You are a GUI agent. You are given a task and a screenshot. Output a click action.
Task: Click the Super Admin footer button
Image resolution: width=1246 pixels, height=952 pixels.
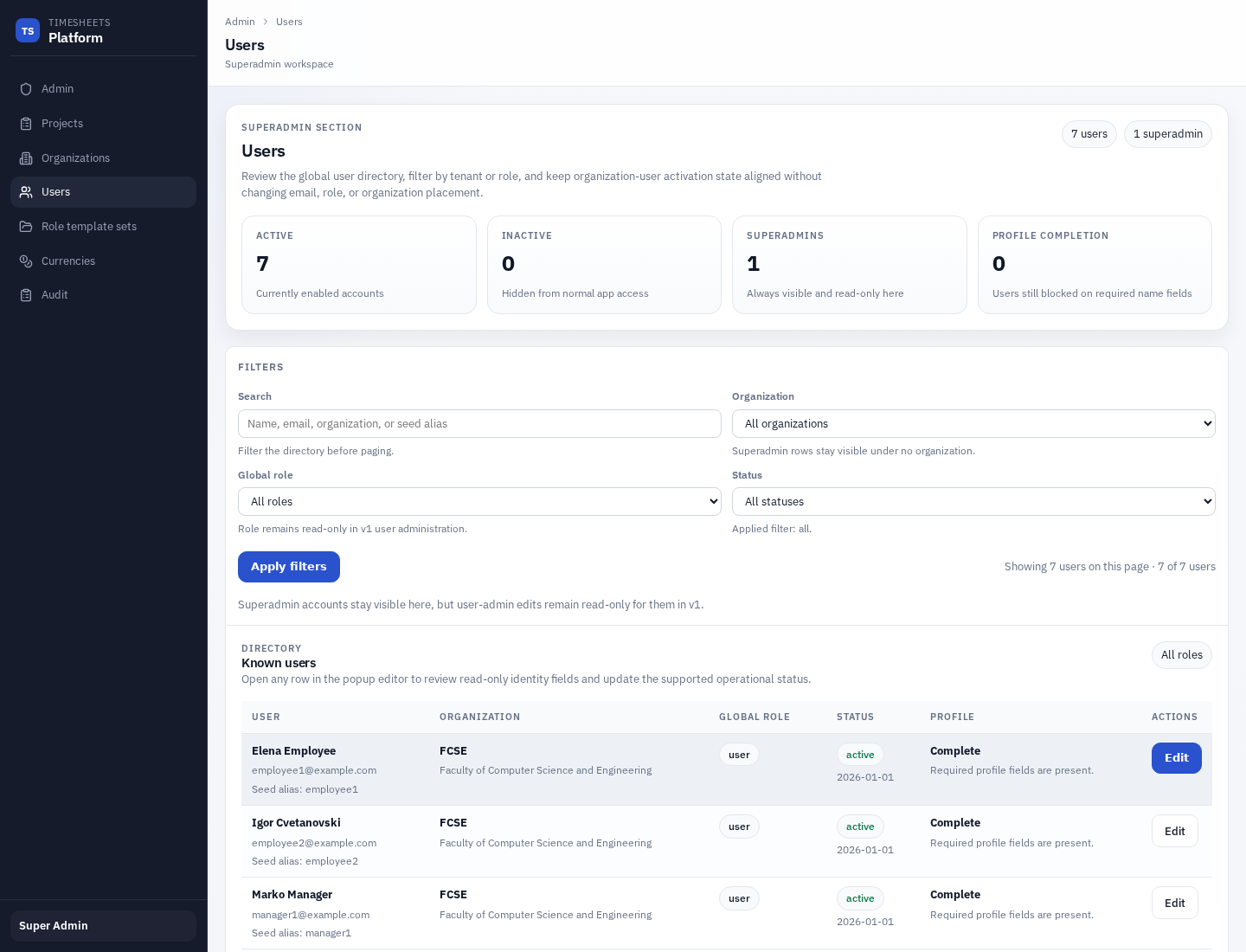103,926
